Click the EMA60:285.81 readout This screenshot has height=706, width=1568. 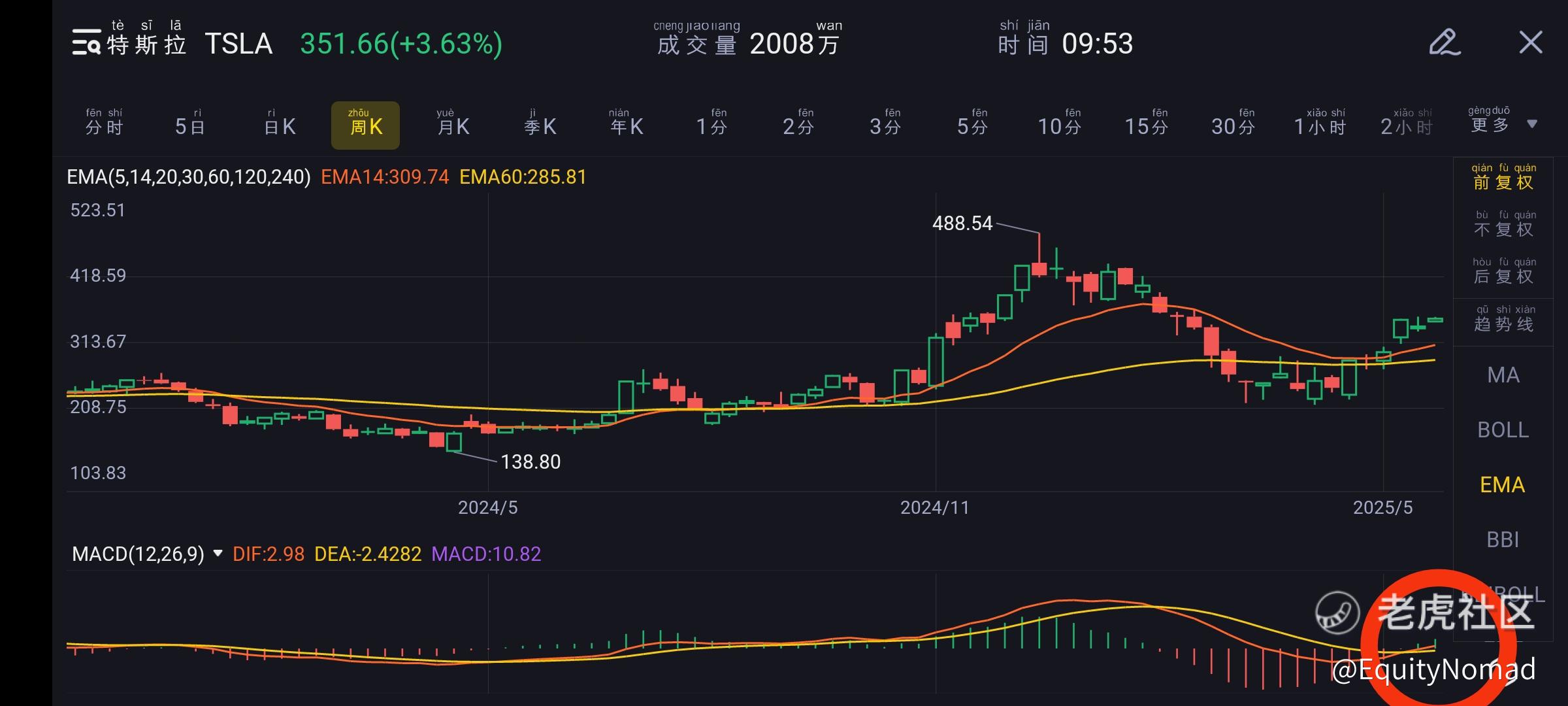click(523, 177)
